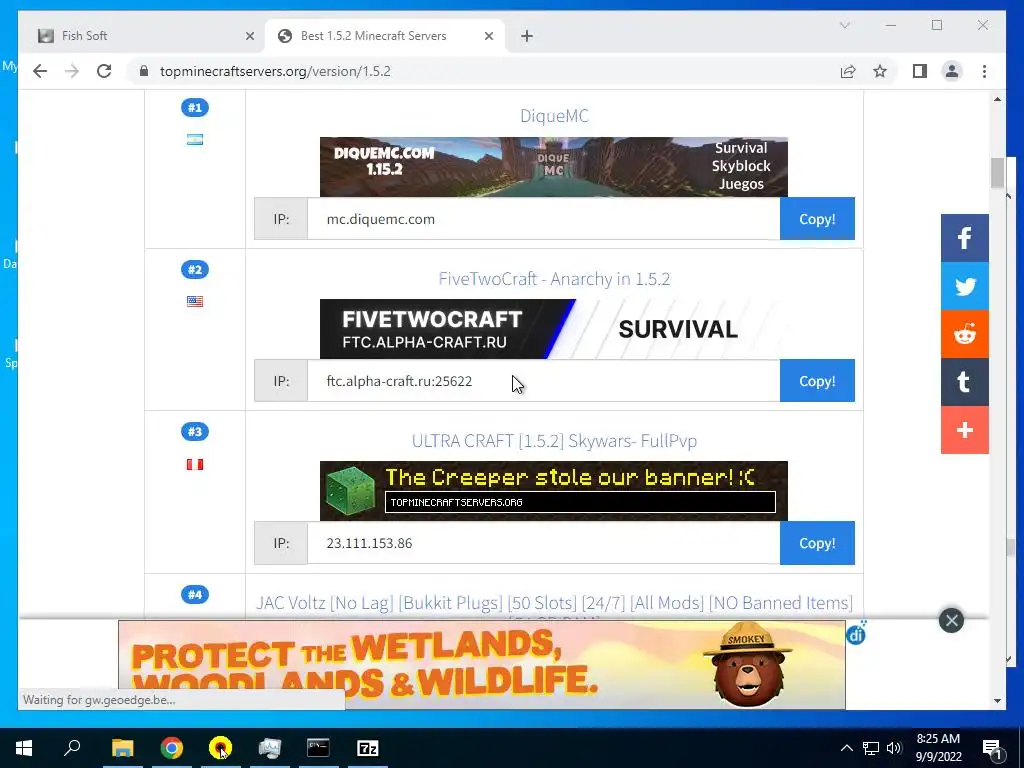The image size is (1024, 768).
Task: Click the page vertical scrollbar thumb
Action: (997, 172)
